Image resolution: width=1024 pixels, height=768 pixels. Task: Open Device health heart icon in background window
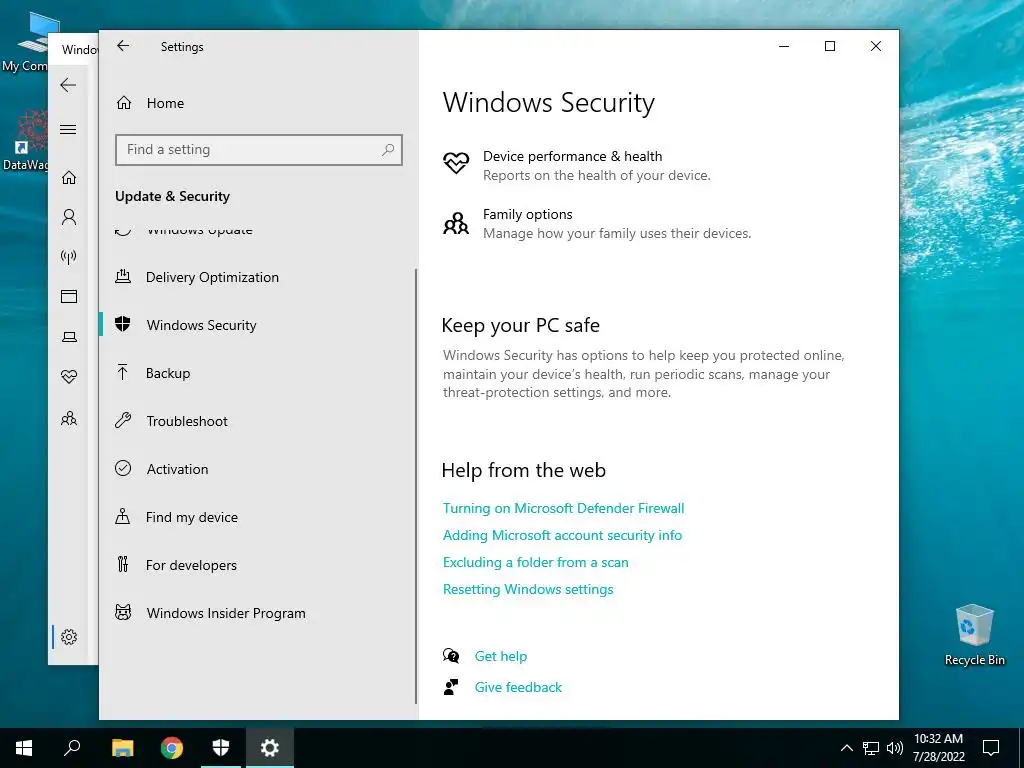69,376
